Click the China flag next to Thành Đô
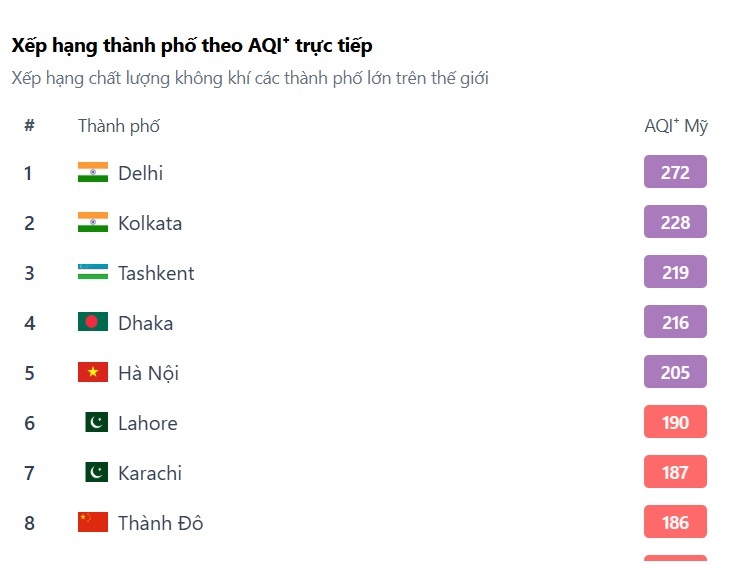This screenshot has height=565, width=741. tap(93, 522)
